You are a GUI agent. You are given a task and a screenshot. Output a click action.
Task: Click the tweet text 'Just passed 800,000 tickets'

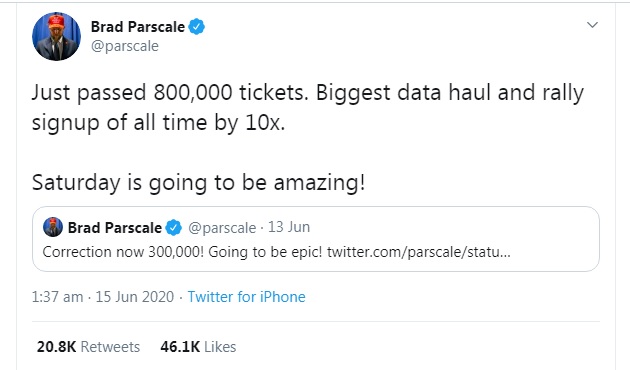click(170, 92)
